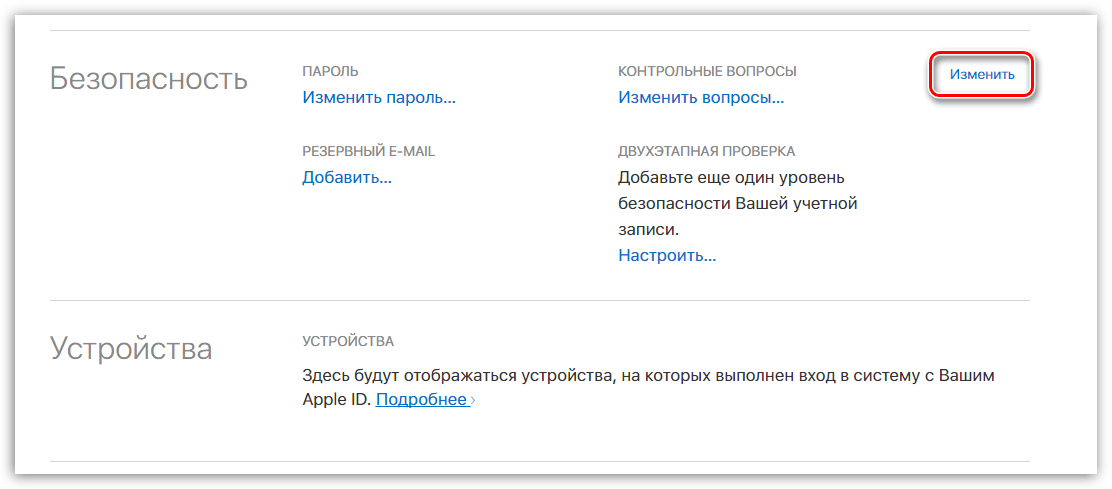Click the large Устройства section heading
Screen dimensions: 1112x489
point(131,349)
